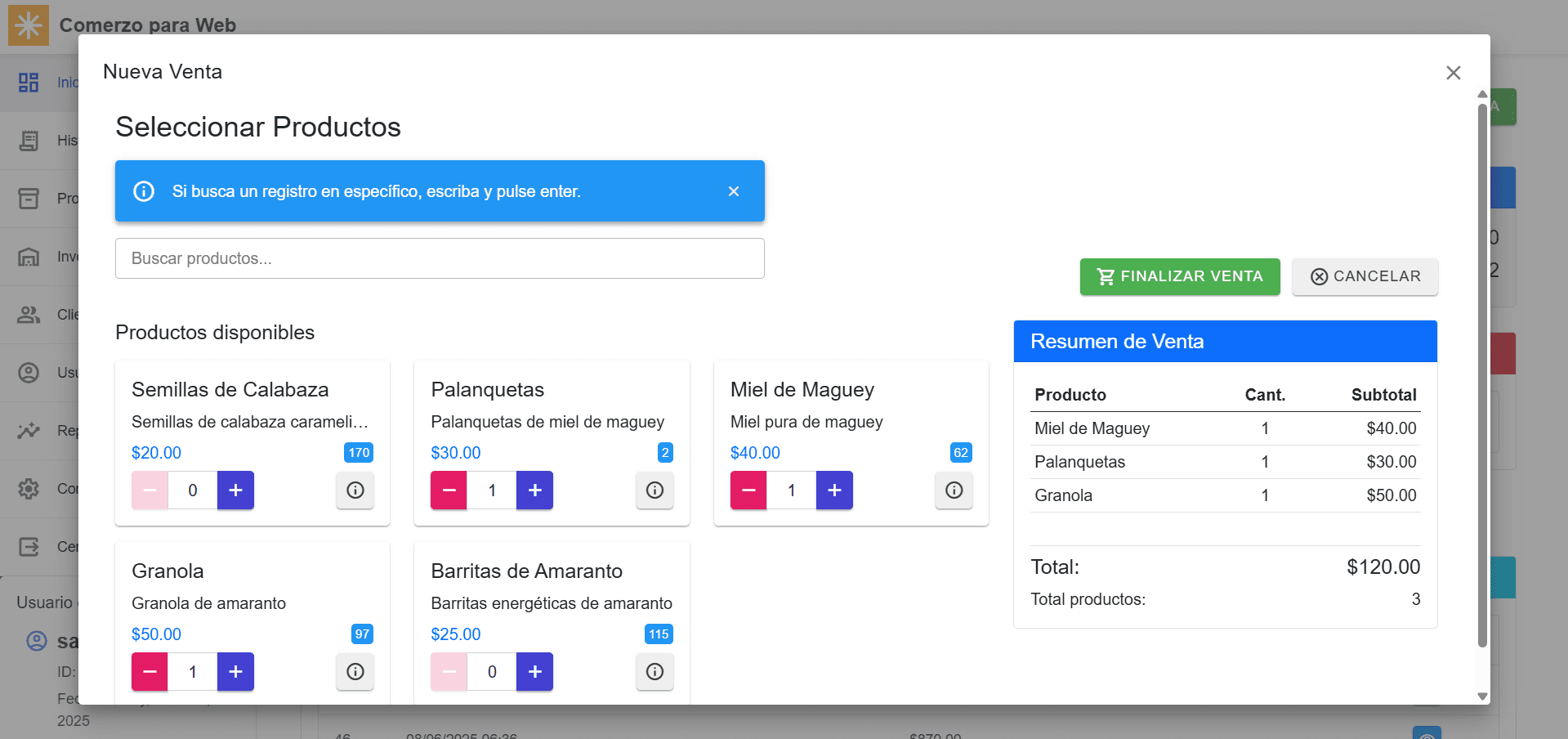Open Granola product info icon
Image resolution: width=1568 pixels, height=739 pixels.
pyautogui.click(x=355, y=672)
